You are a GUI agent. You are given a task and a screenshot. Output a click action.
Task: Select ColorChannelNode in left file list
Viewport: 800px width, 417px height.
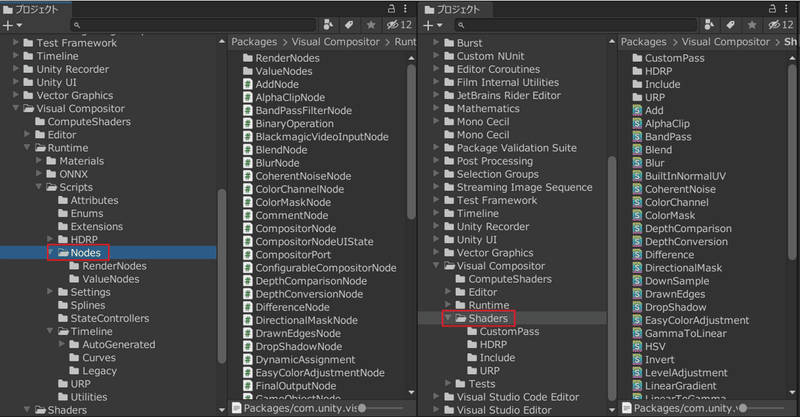point(293,189)
